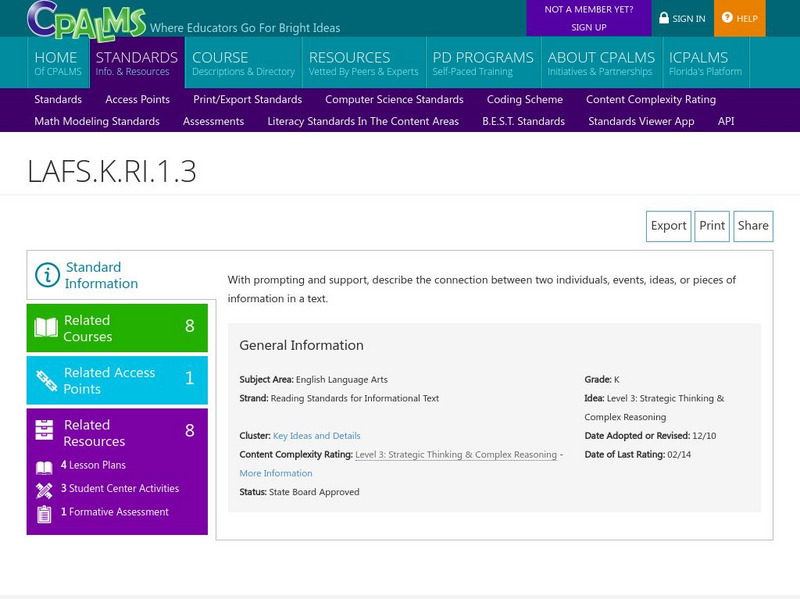Screen dimensions: 800x599
Task: Open the Standards main navigation menu
Action: 136,63
